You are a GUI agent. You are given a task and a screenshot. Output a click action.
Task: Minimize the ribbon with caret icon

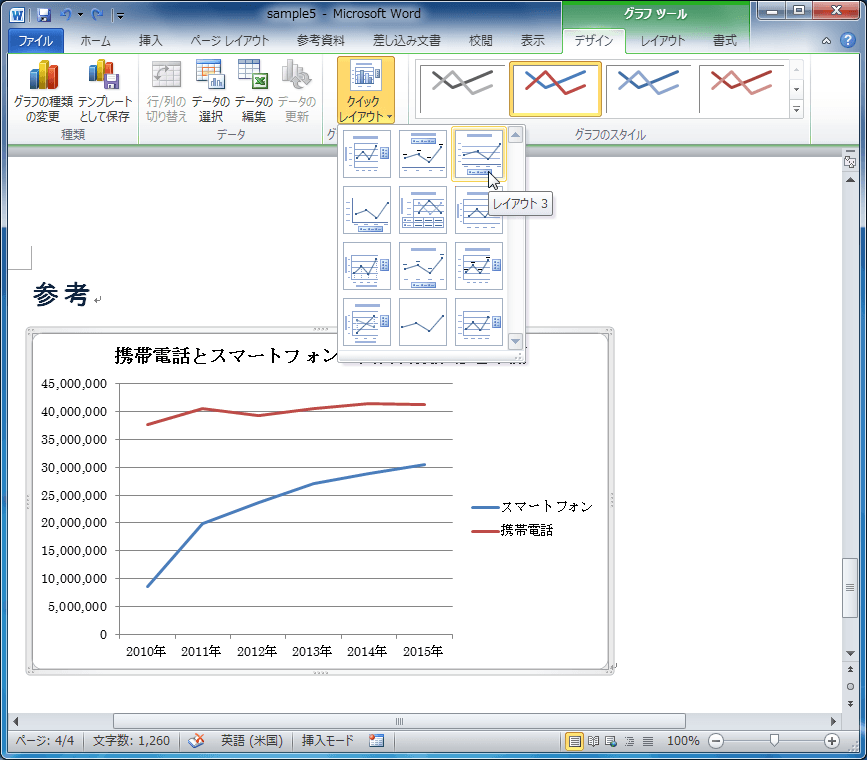click(826, 41)
